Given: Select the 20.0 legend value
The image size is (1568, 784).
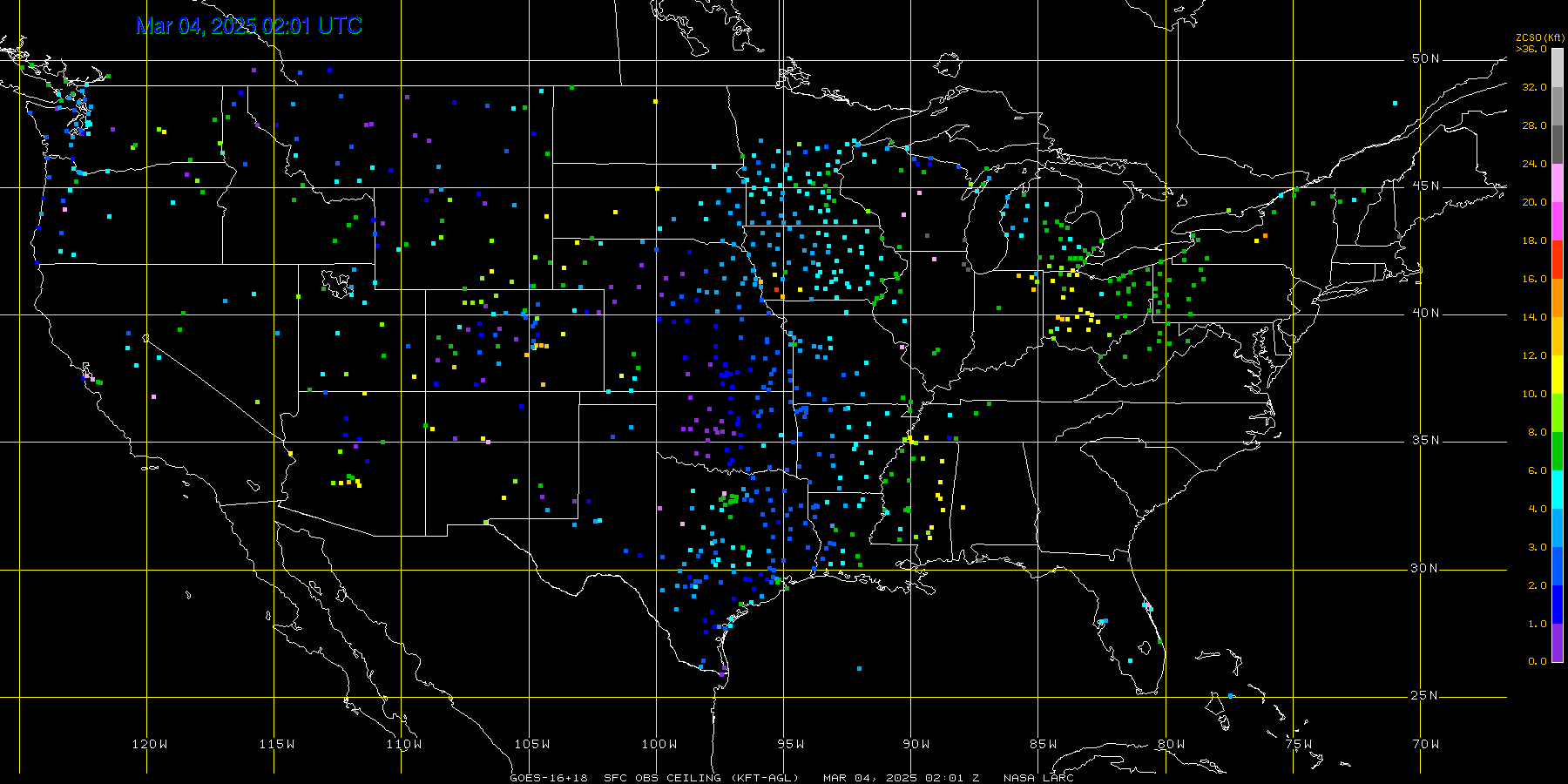Looking at the screenshot, I should 1534,202.
